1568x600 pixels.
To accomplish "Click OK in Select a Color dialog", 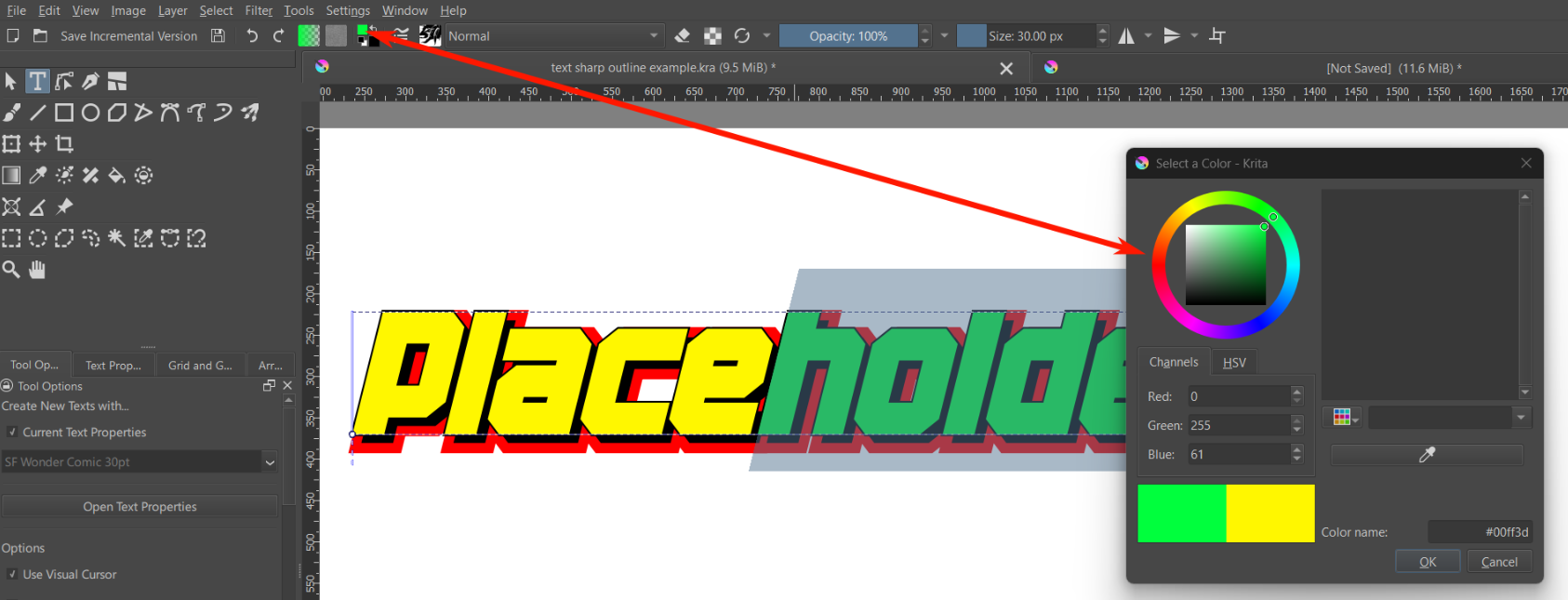I will tap(1428, 562).
